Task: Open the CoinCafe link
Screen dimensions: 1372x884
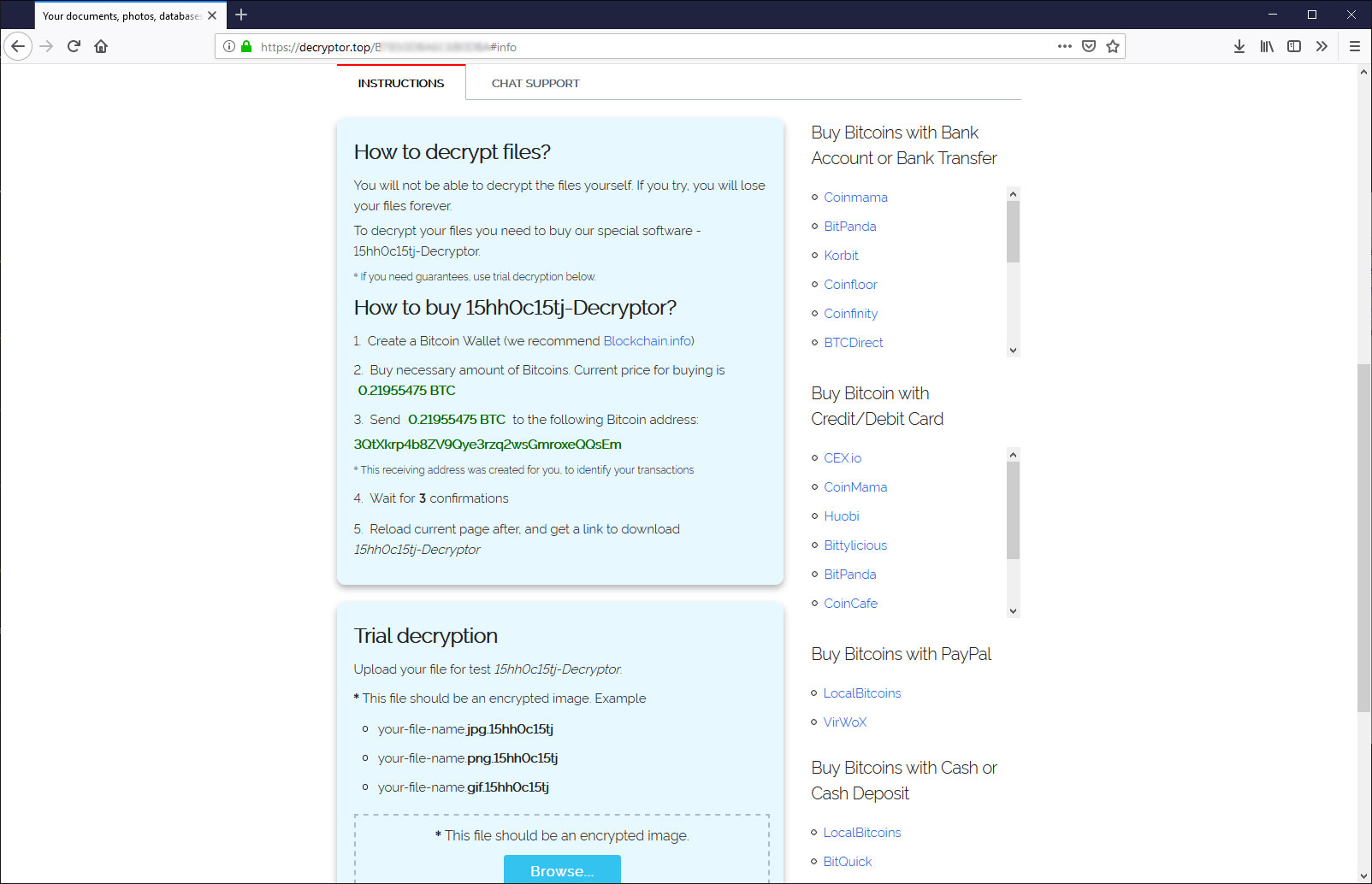Action: pos(850,603)
